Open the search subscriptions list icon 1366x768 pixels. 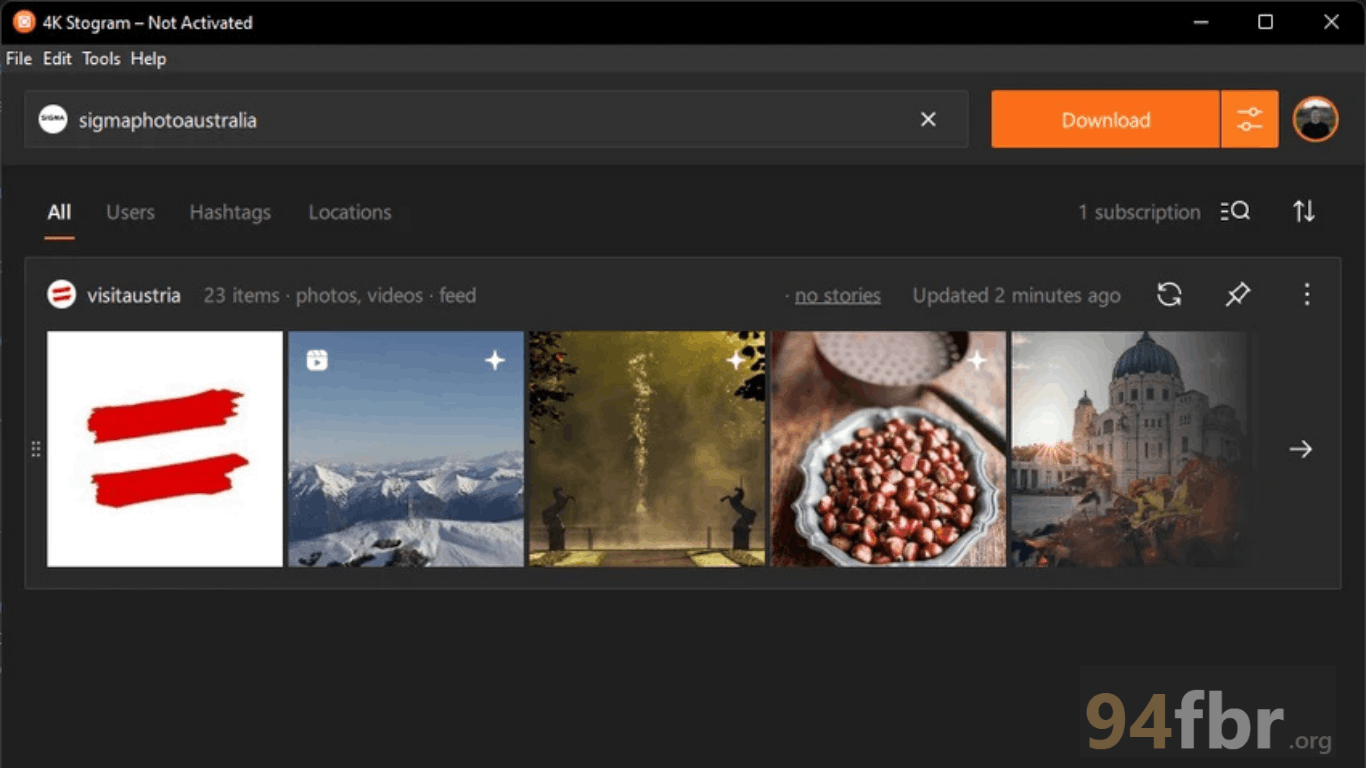1235,212
